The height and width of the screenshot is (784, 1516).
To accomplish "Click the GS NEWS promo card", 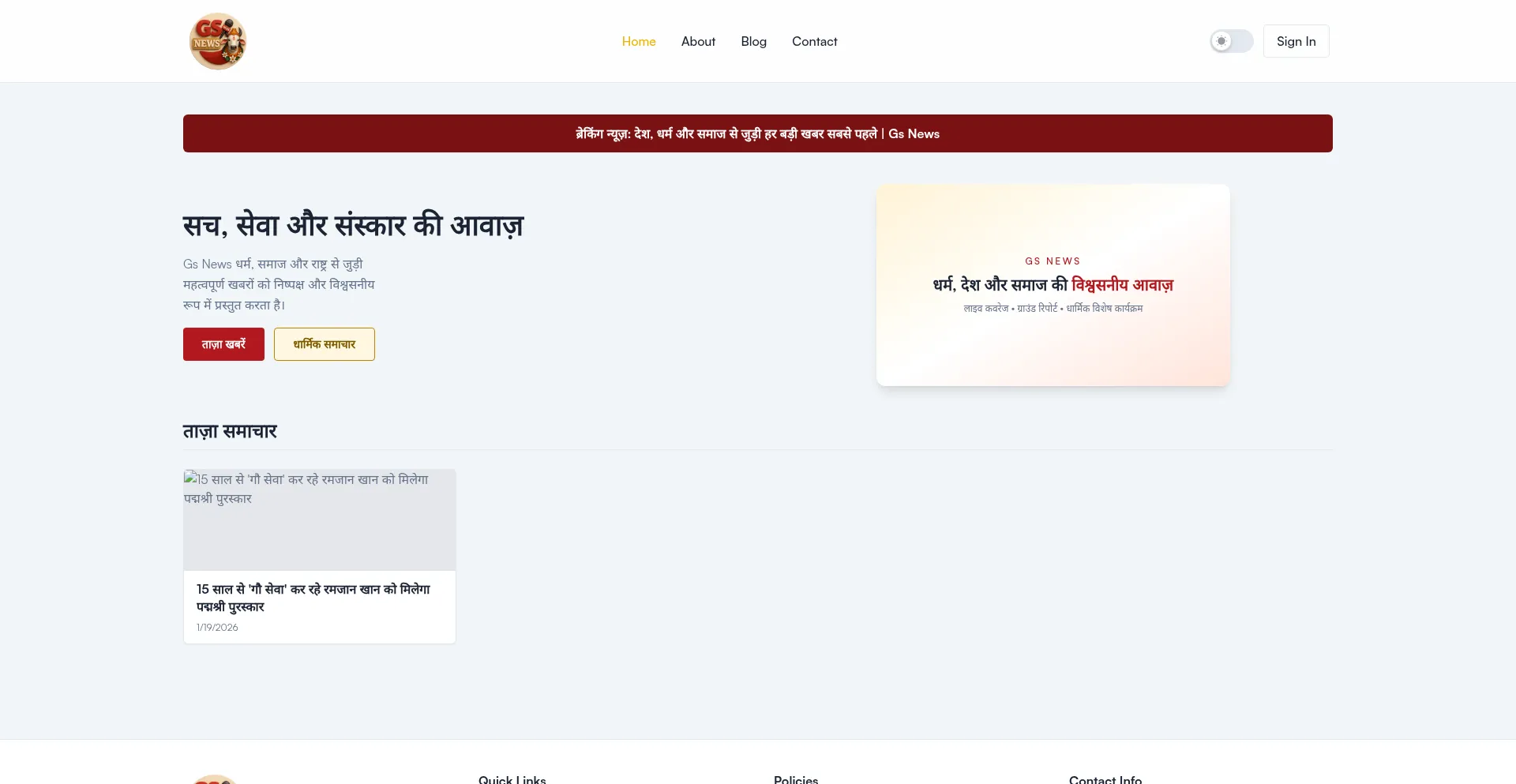I will [1053, 285].
